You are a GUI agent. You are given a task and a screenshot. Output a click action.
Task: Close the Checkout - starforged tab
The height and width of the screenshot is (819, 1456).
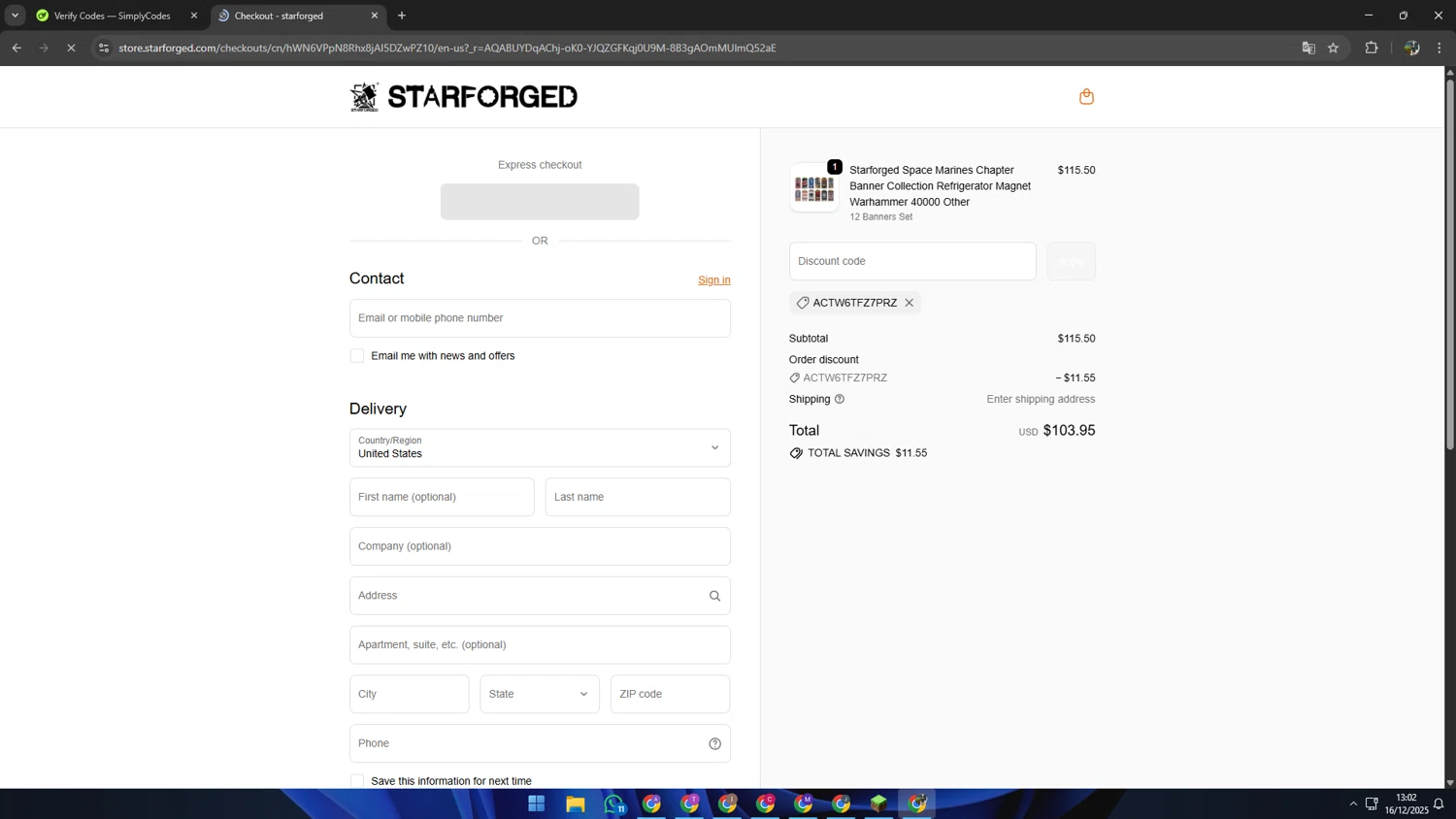pyautogui.click(x=375, y=16)
